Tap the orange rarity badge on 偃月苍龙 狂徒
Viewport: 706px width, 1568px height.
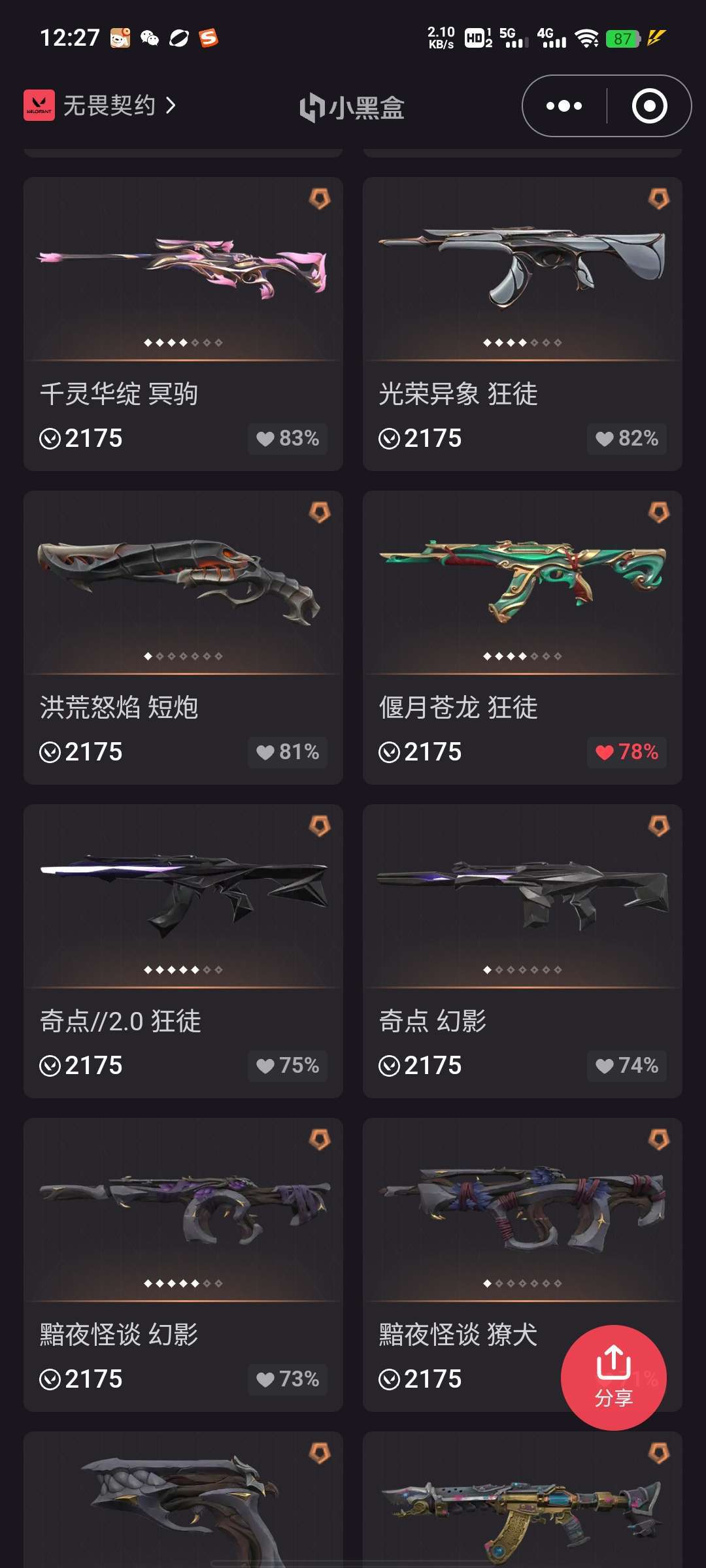pyautogui.click(x=659, y=512)
